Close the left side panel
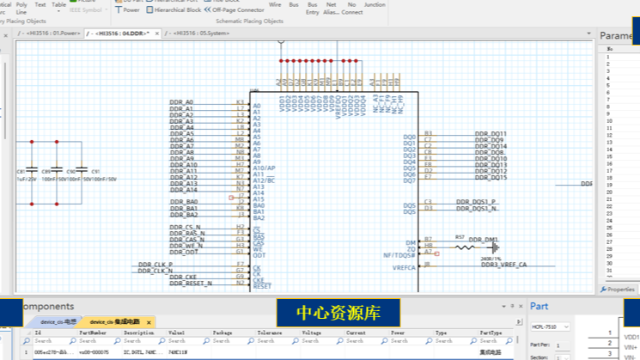 pyautogui.click(x=6, y=36)
